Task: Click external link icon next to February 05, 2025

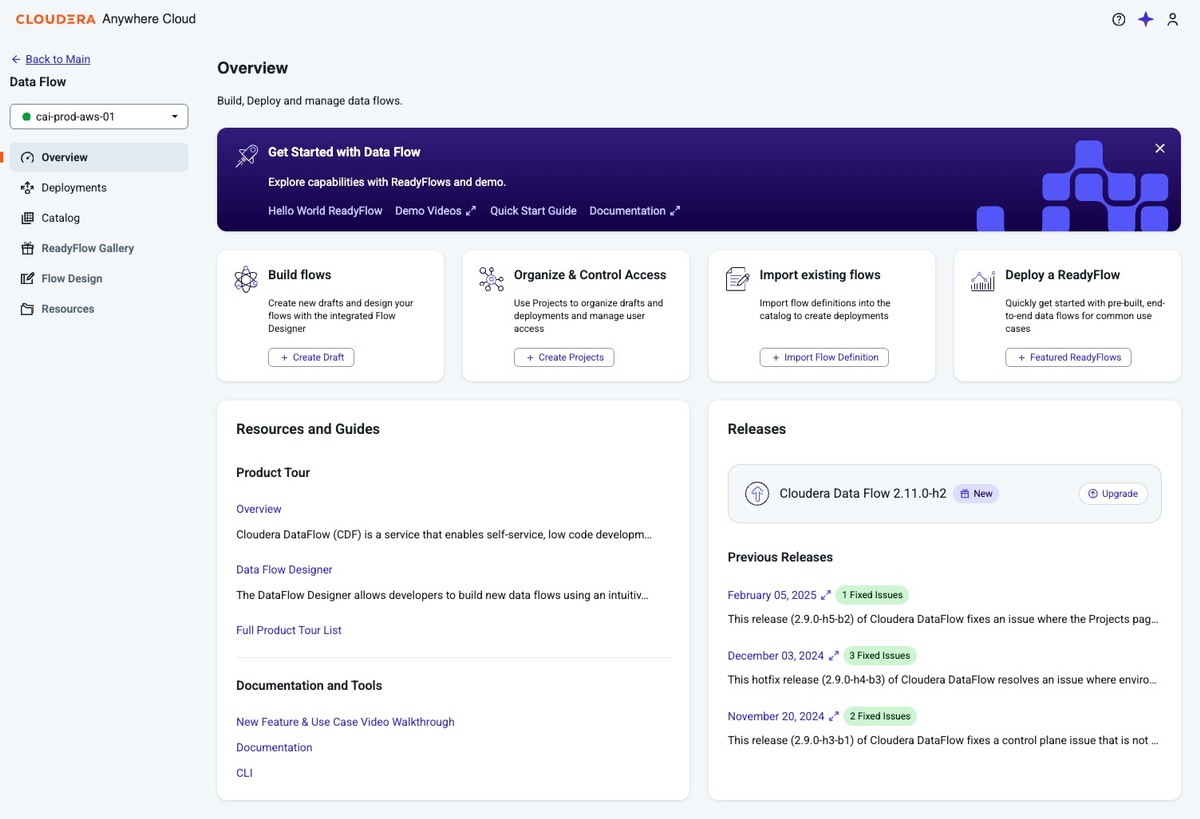Action: (826, 595)
